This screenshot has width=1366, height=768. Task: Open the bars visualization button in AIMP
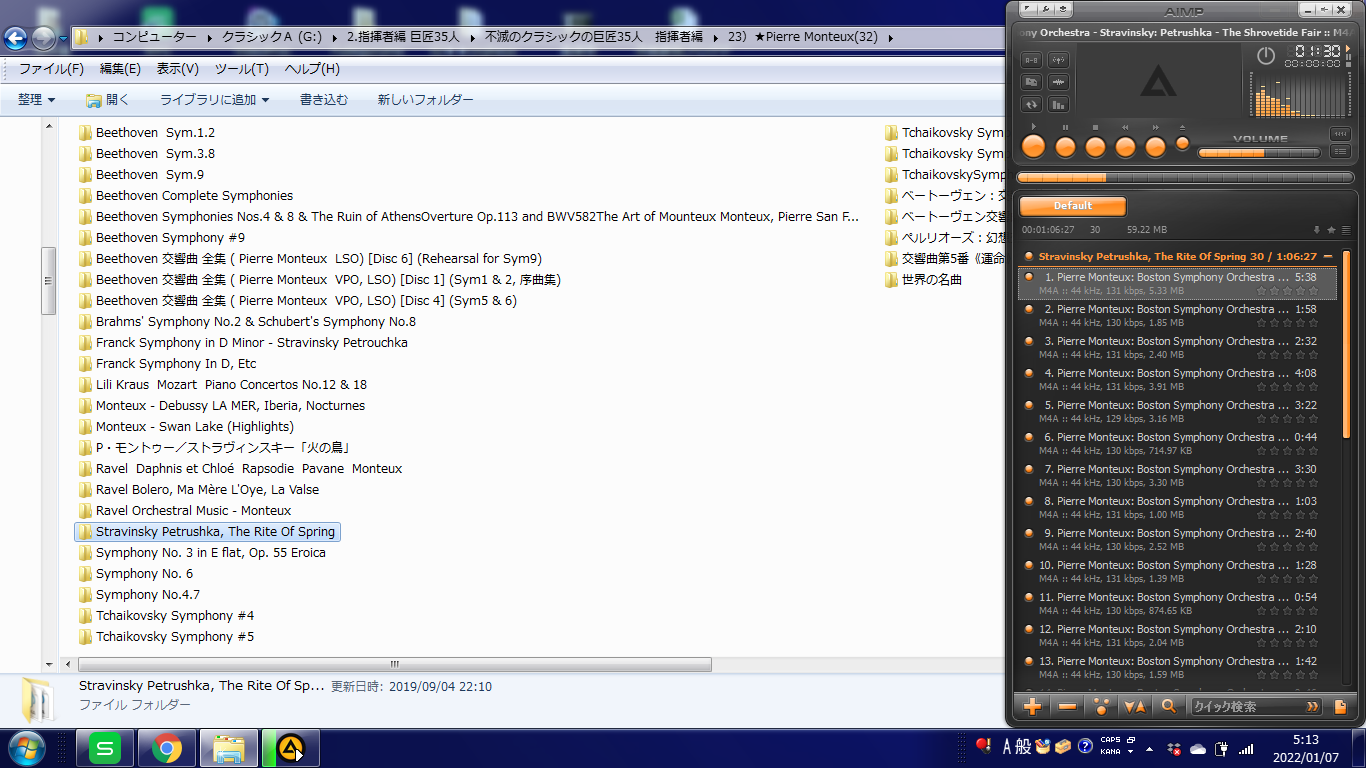tap(1058, 104)
